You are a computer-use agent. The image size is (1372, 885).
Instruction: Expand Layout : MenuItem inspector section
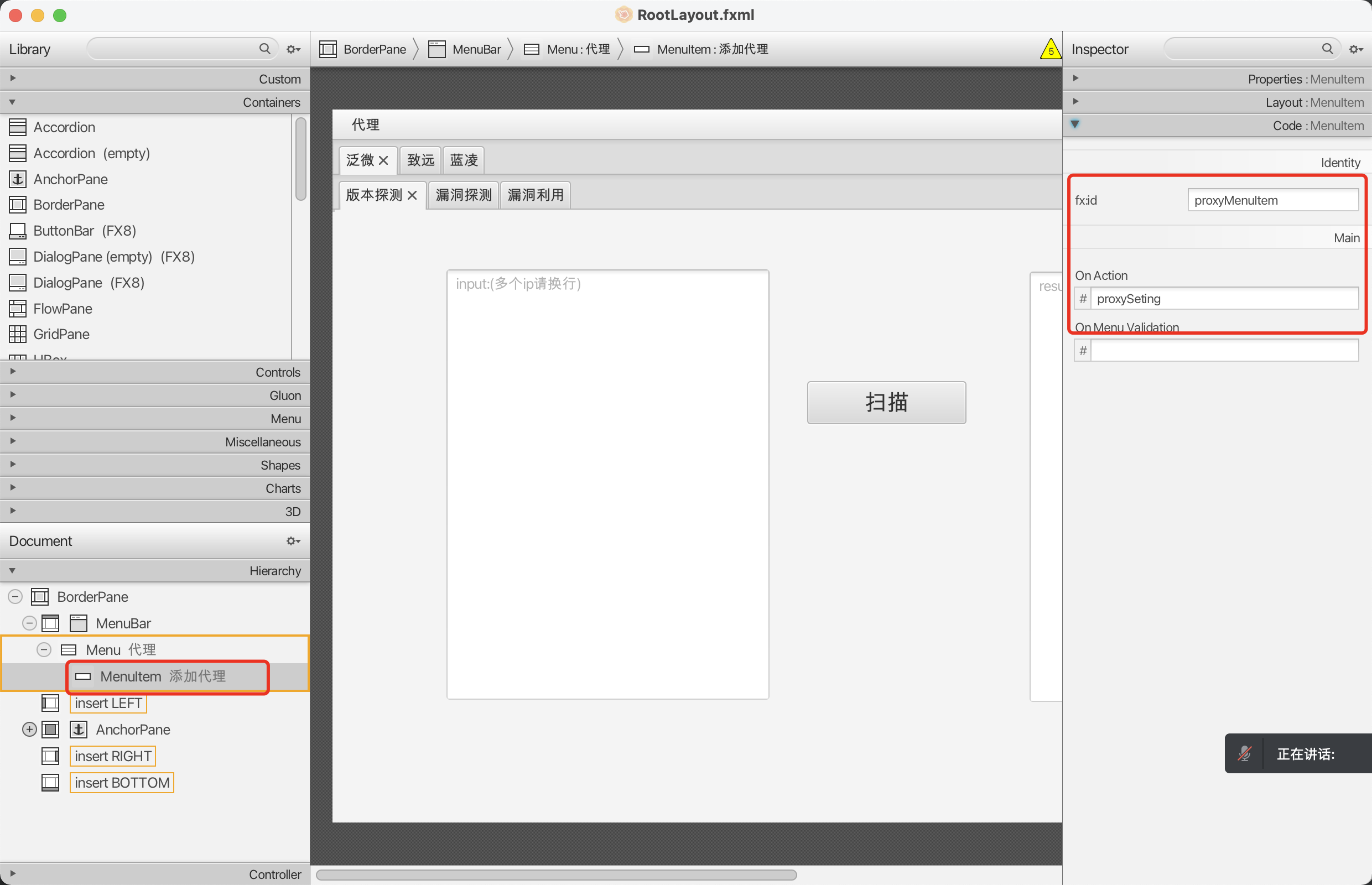point(1075,102)
